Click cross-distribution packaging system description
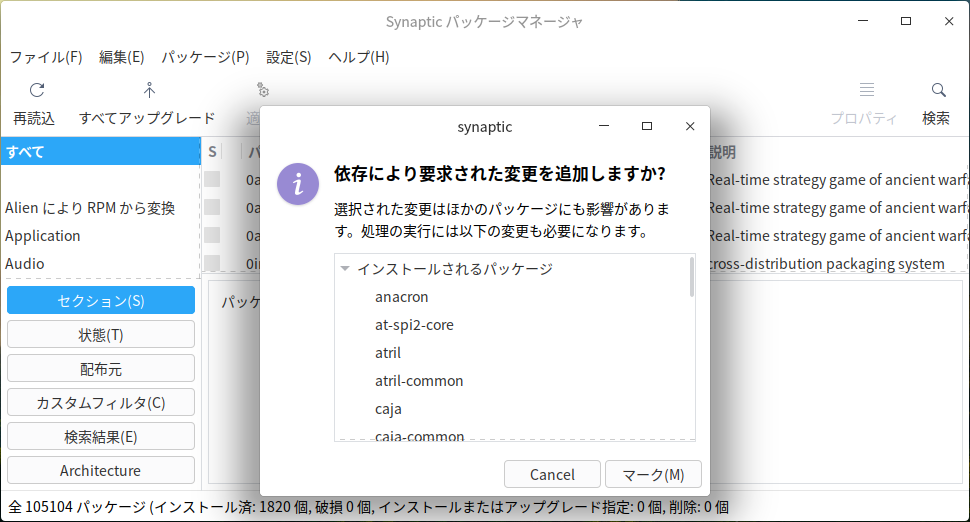The width and height of the screenshot is (970, 522). tap(827, 263)
